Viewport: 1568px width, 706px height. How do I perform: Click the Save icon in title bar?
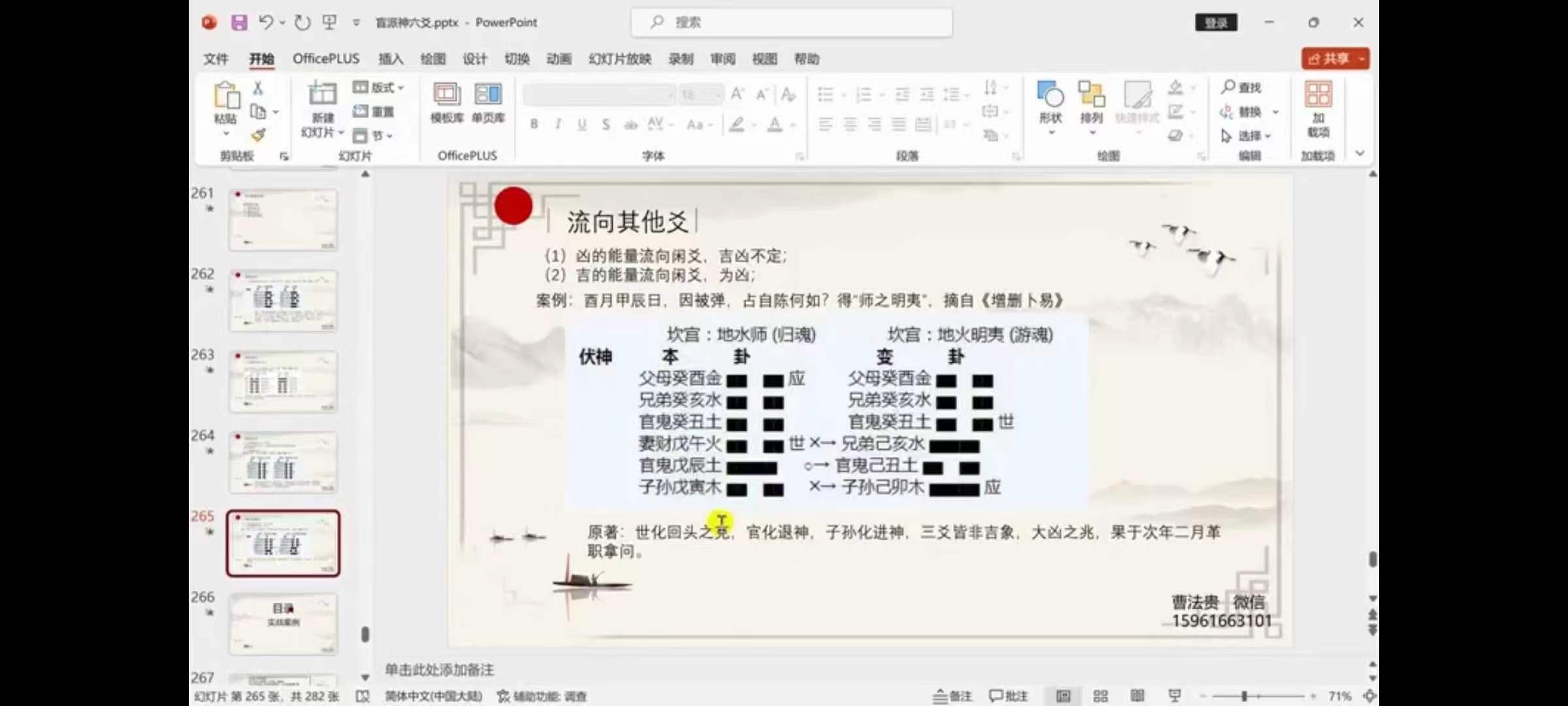click(239, 23)
